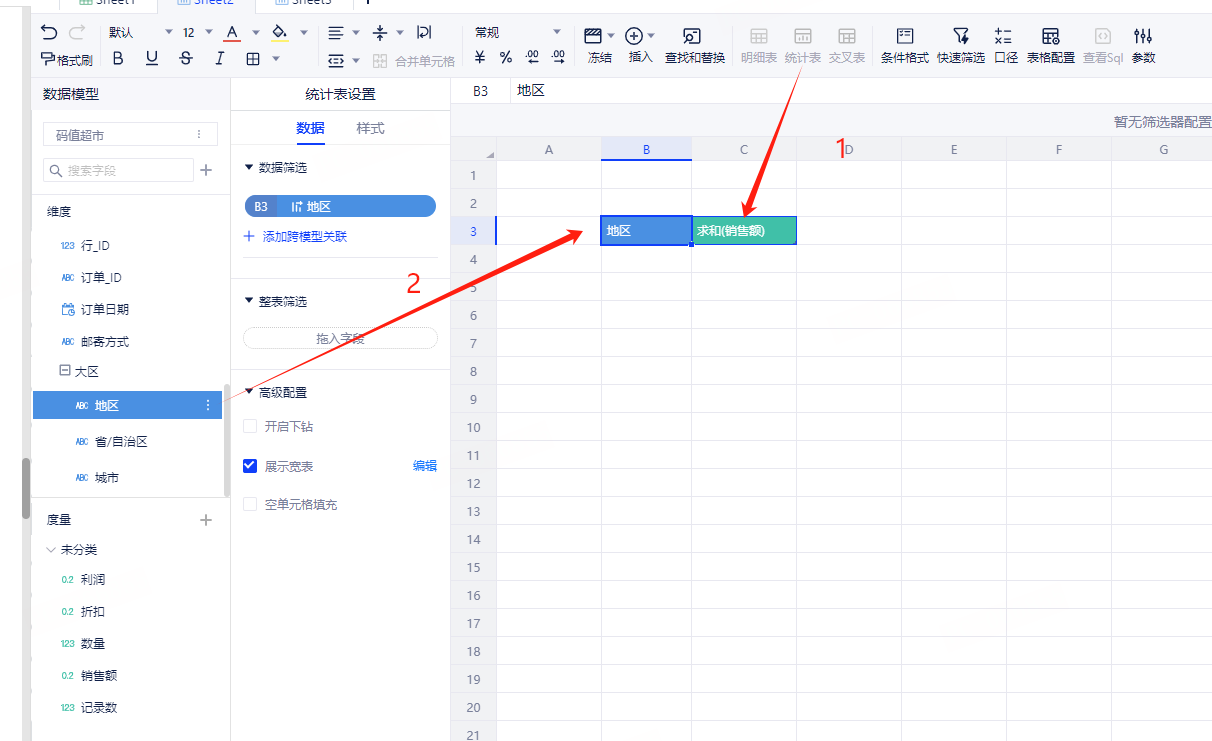The width and height of the screenshot is (1212, 741).
Task: Click the 查找和替换 find and replace icon
Action: coord(694,44)
